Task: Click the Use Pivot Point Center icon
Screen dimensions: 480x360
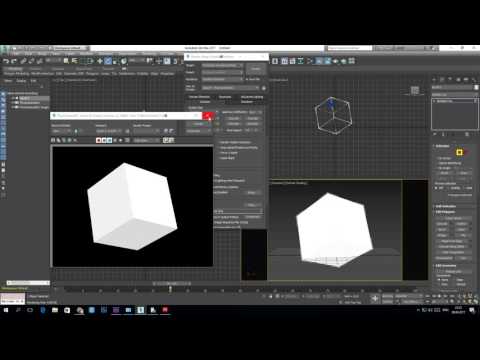Action: (x=150, y=61)
